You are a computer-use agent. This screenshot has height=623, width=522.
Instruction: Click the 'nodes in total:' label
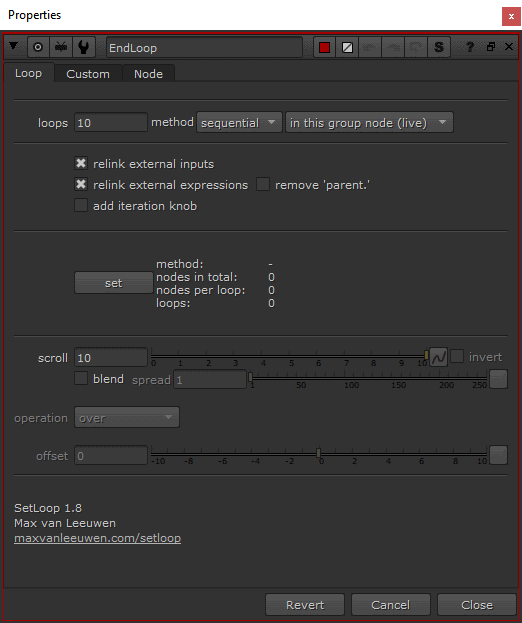coord(197,277)
